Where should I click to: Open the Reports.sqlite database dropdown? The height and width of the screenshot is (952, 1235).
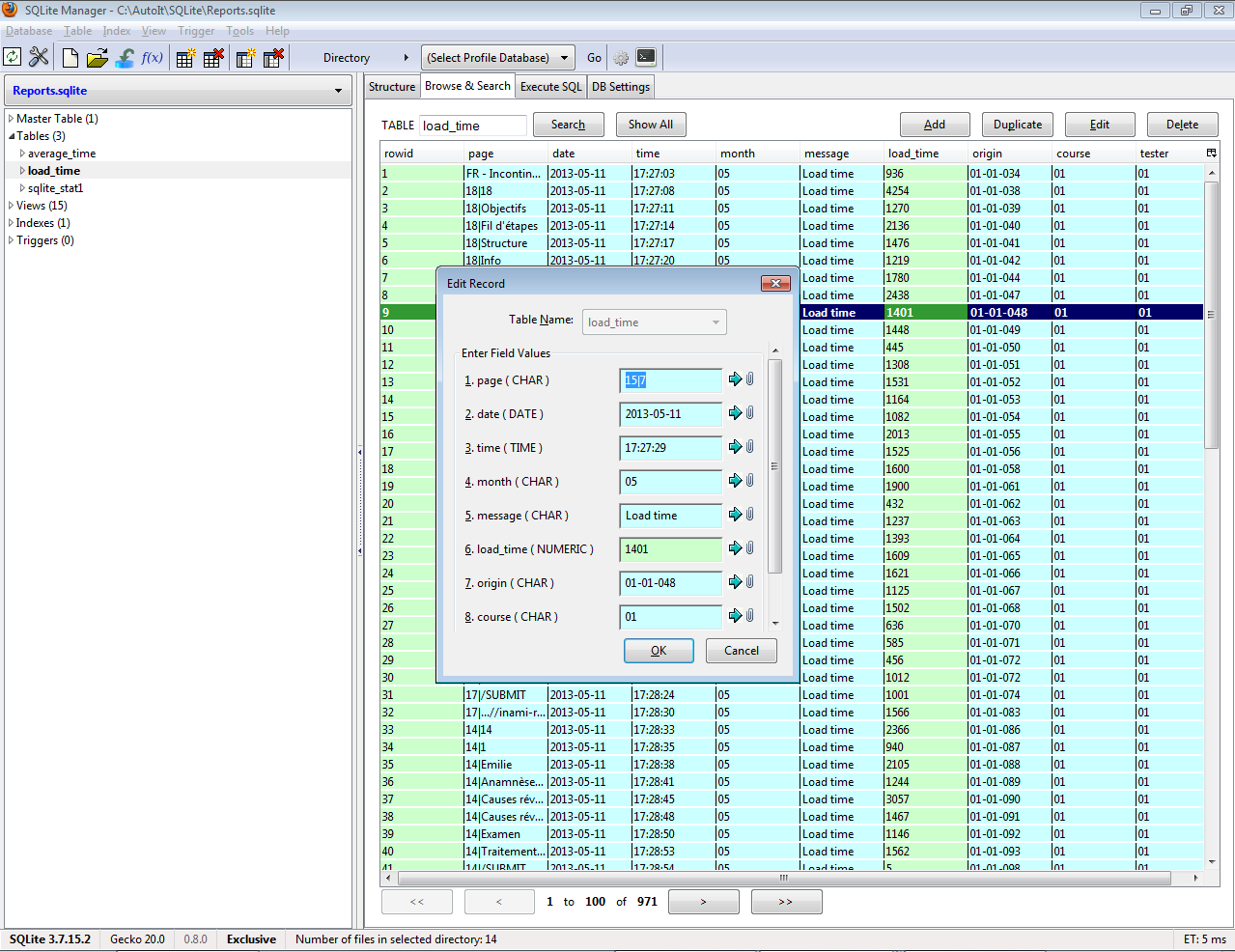point(178,91)
